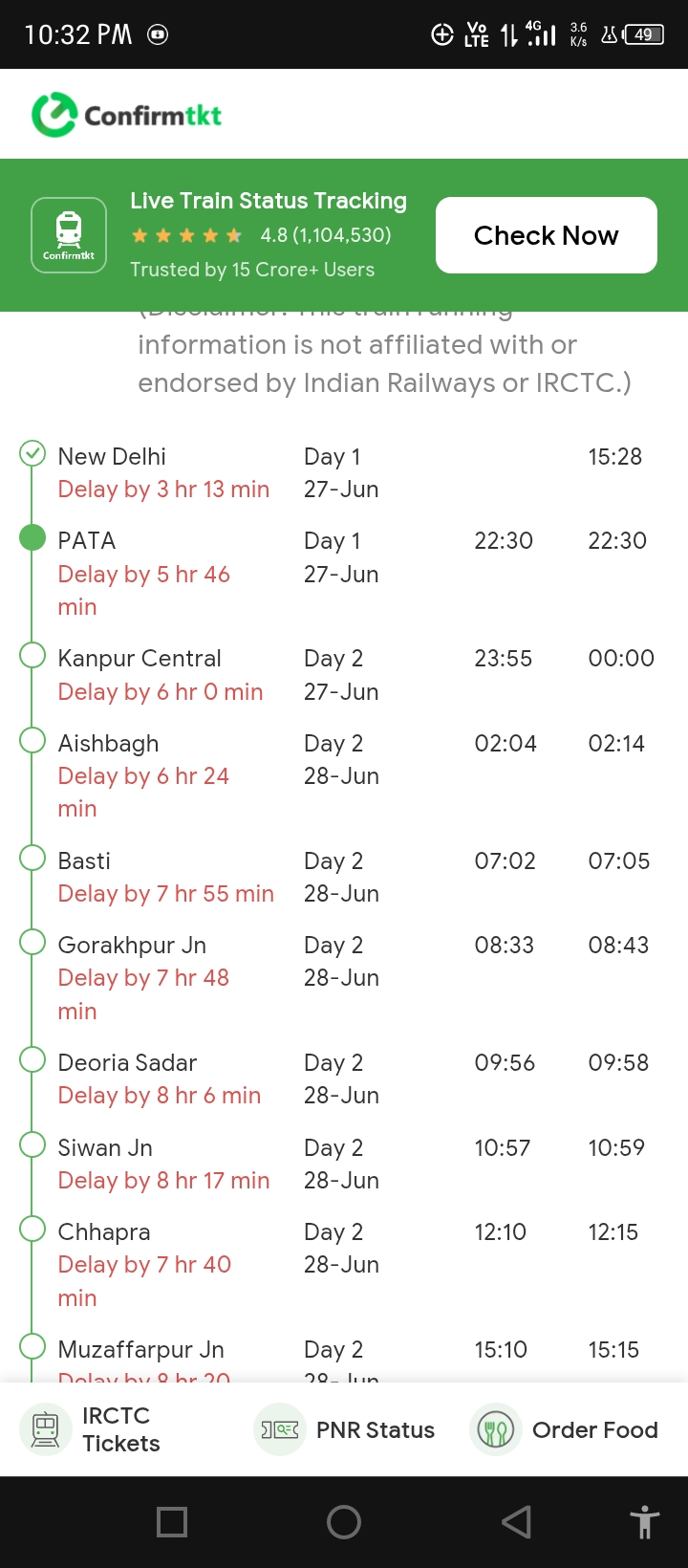The image size is (688, 1568).
Task: Select Siwan Jn timeline marker
Action: pyautogui.click(x=32, y=1144)
